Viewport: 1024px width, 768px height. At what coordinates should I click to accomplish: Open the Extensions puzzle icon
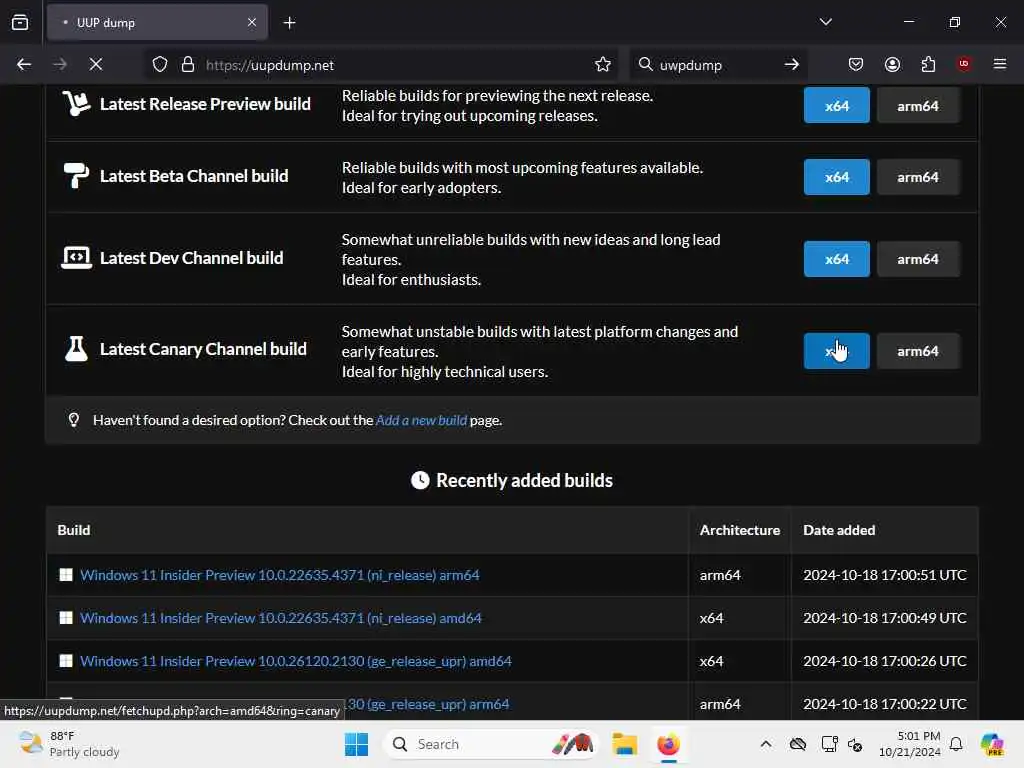[928, 65]
